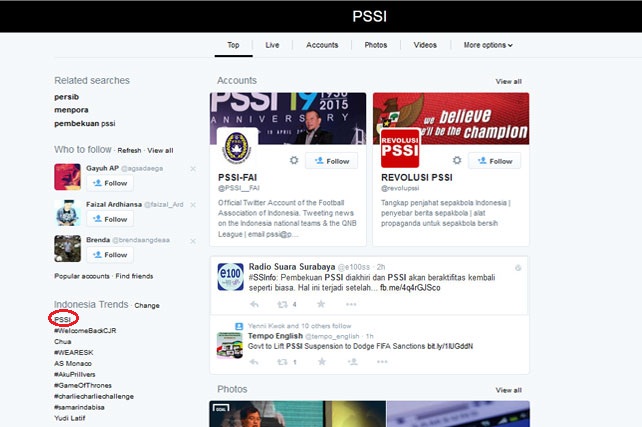This screenshot has width=642, height=427.
Task: Open Find friends link
Action: [134, 276]
